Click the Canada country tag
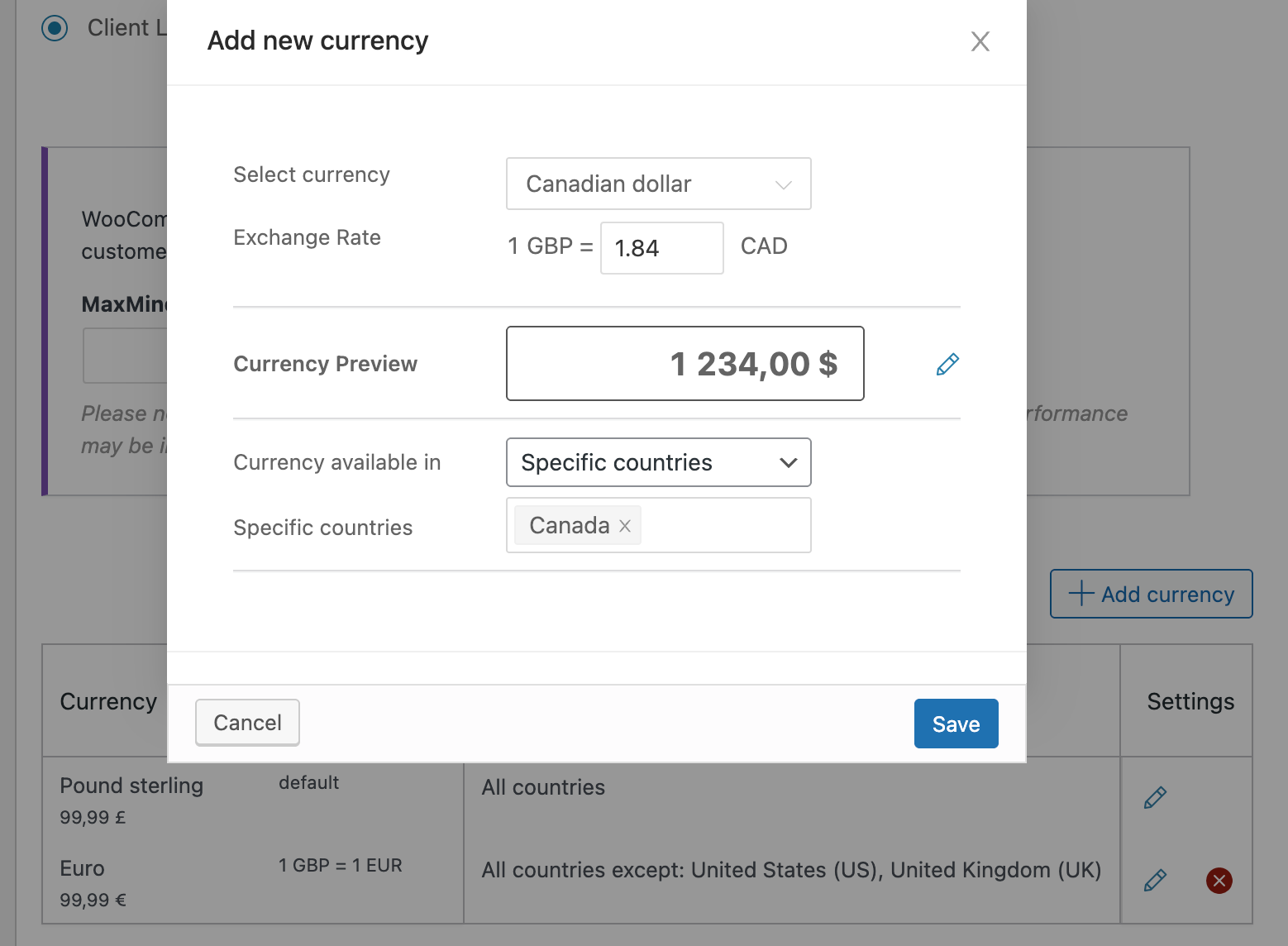Screen dimensions: 1288x946 coord(569,526)
